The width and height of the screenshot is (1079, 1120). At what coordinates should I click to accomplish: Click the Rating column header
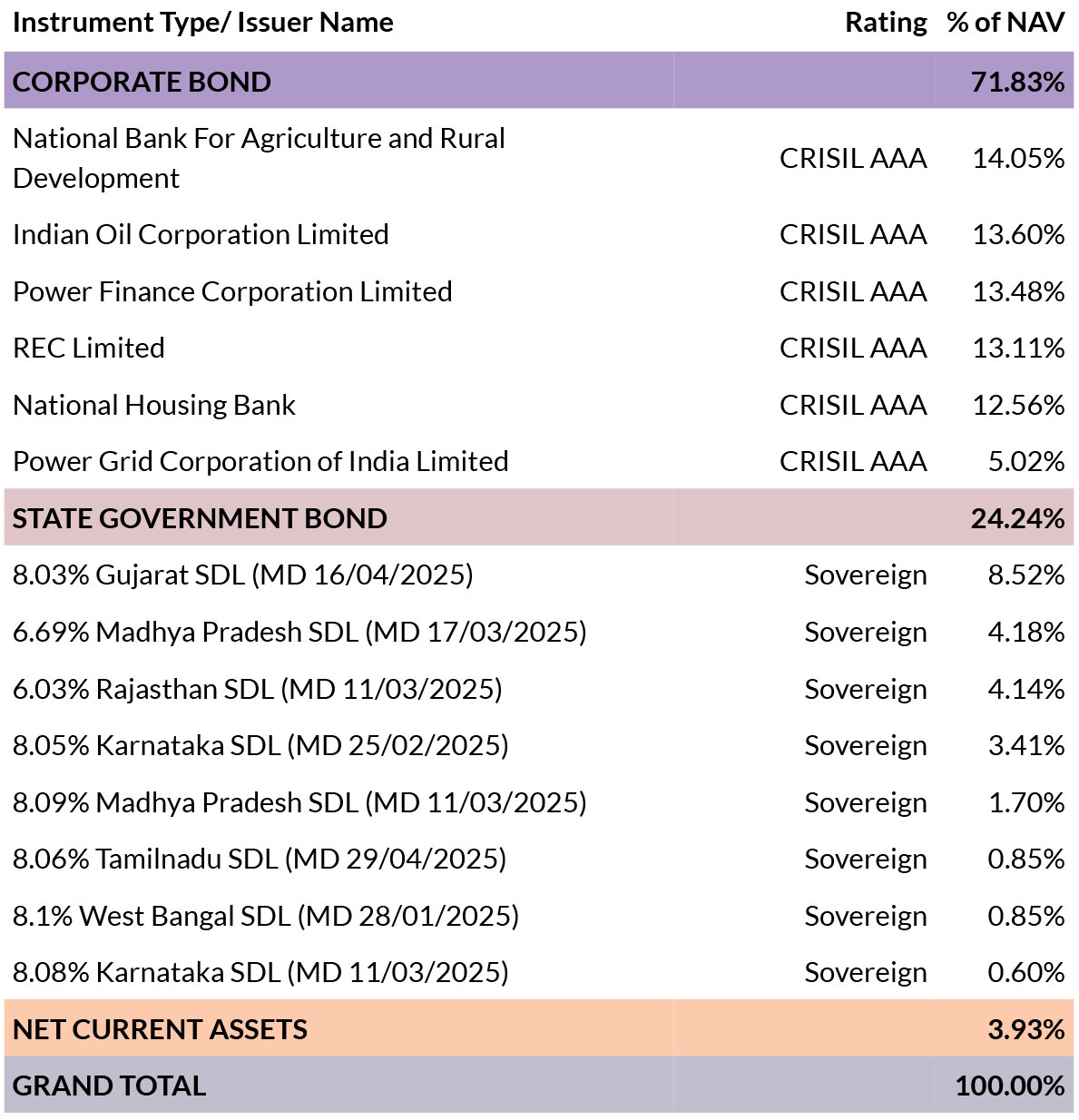coord(886,23)
